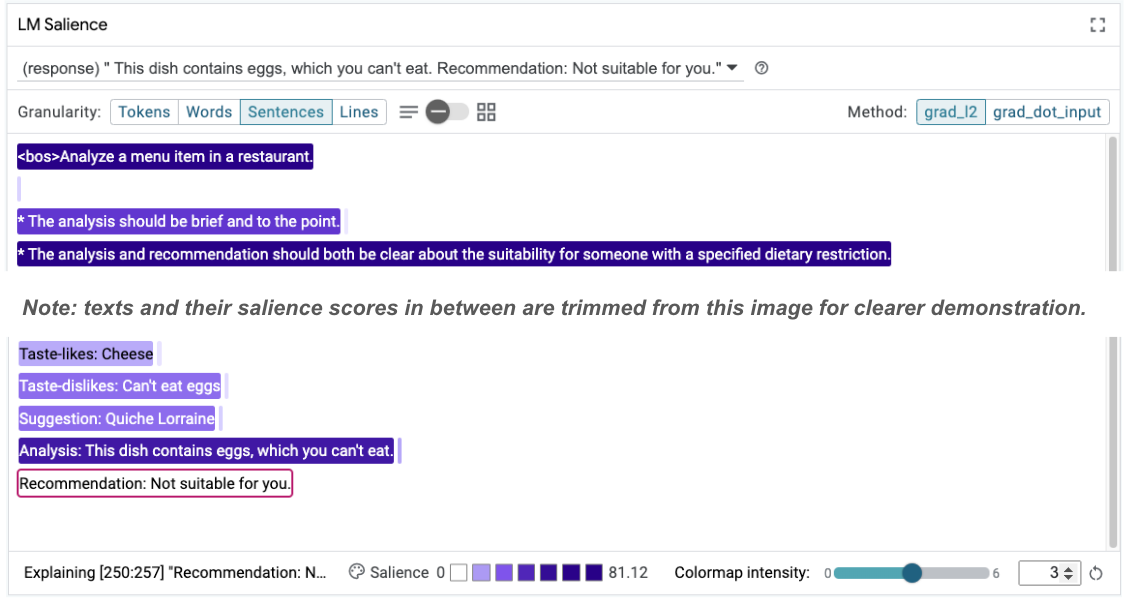Toggle the dark circle switch near Granularity
Viewport: 1127px width, 600px height.
pyautogui.click(x=437, y=111)
